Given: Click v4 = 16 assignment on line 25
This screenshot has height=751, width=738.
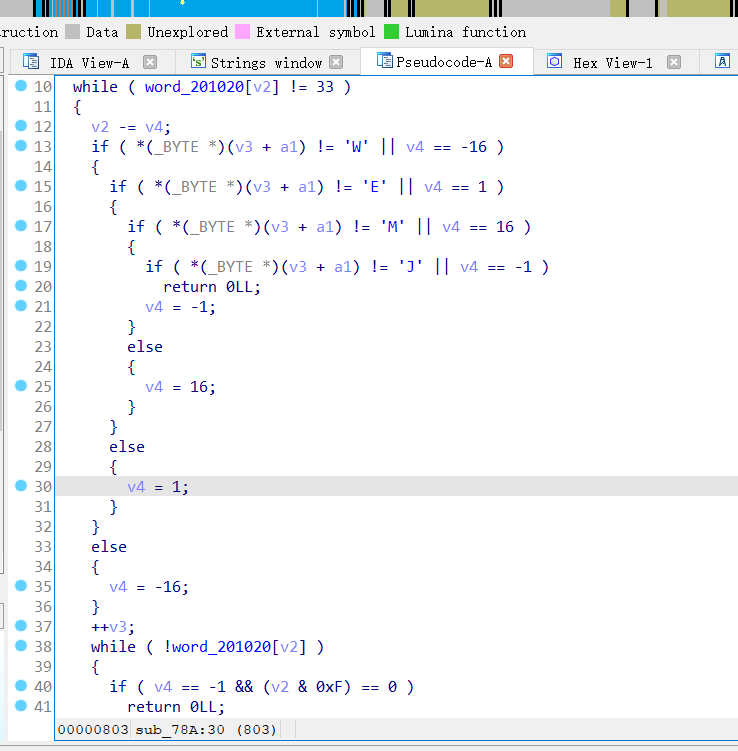Looking at the screenshot, I should coord(181,387).
